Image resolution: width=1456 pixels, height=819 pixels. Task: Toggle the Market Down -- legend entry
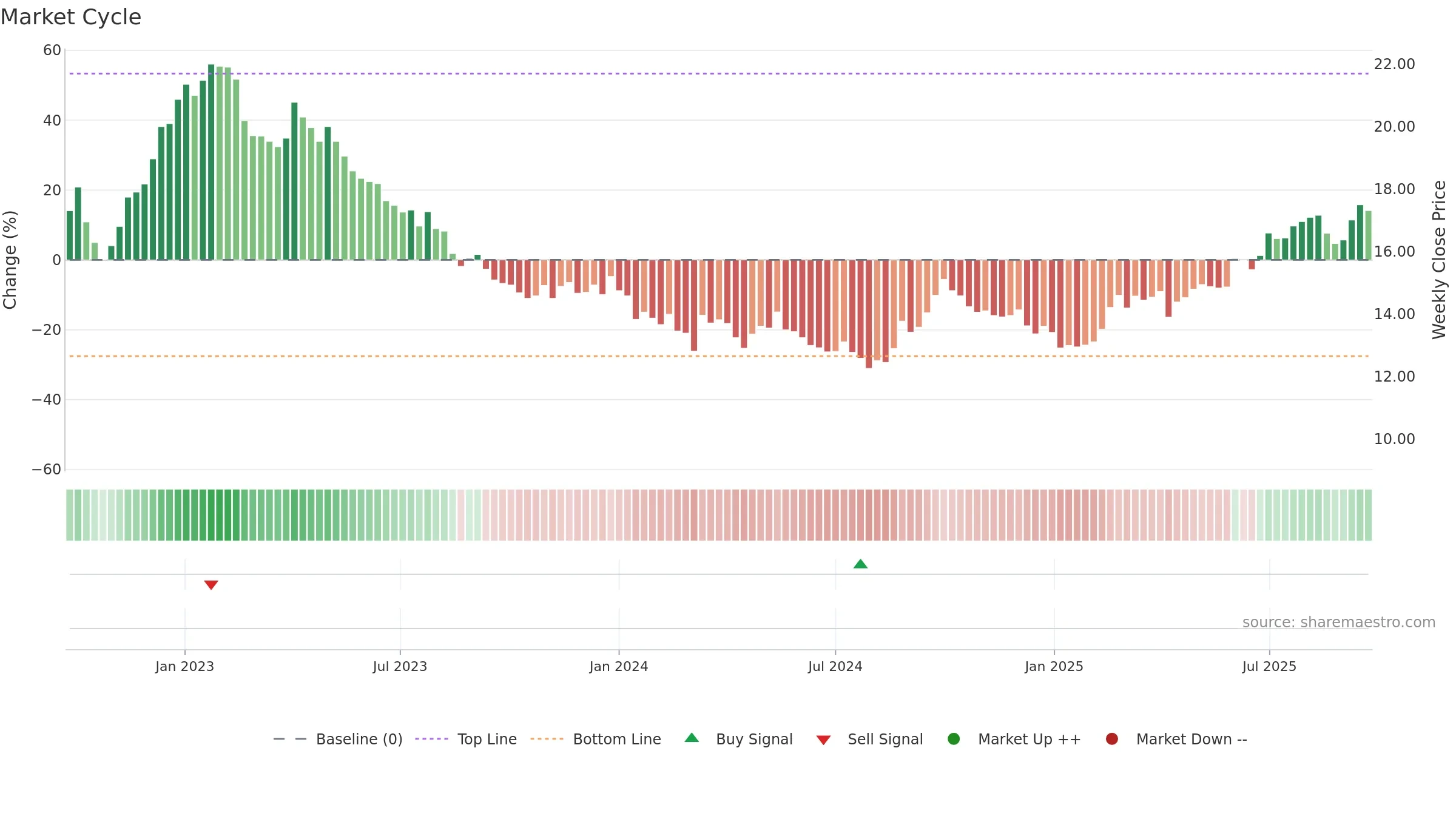click(x=1176, y=739)
